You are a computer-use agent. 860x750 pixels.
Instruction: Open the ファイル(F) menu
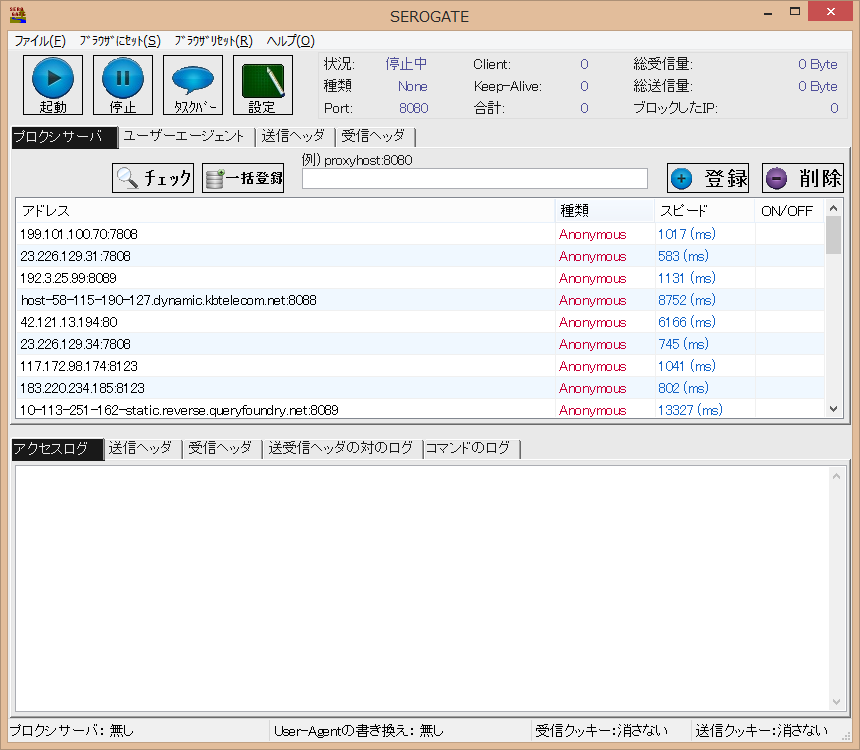click(x=39, y=41)
